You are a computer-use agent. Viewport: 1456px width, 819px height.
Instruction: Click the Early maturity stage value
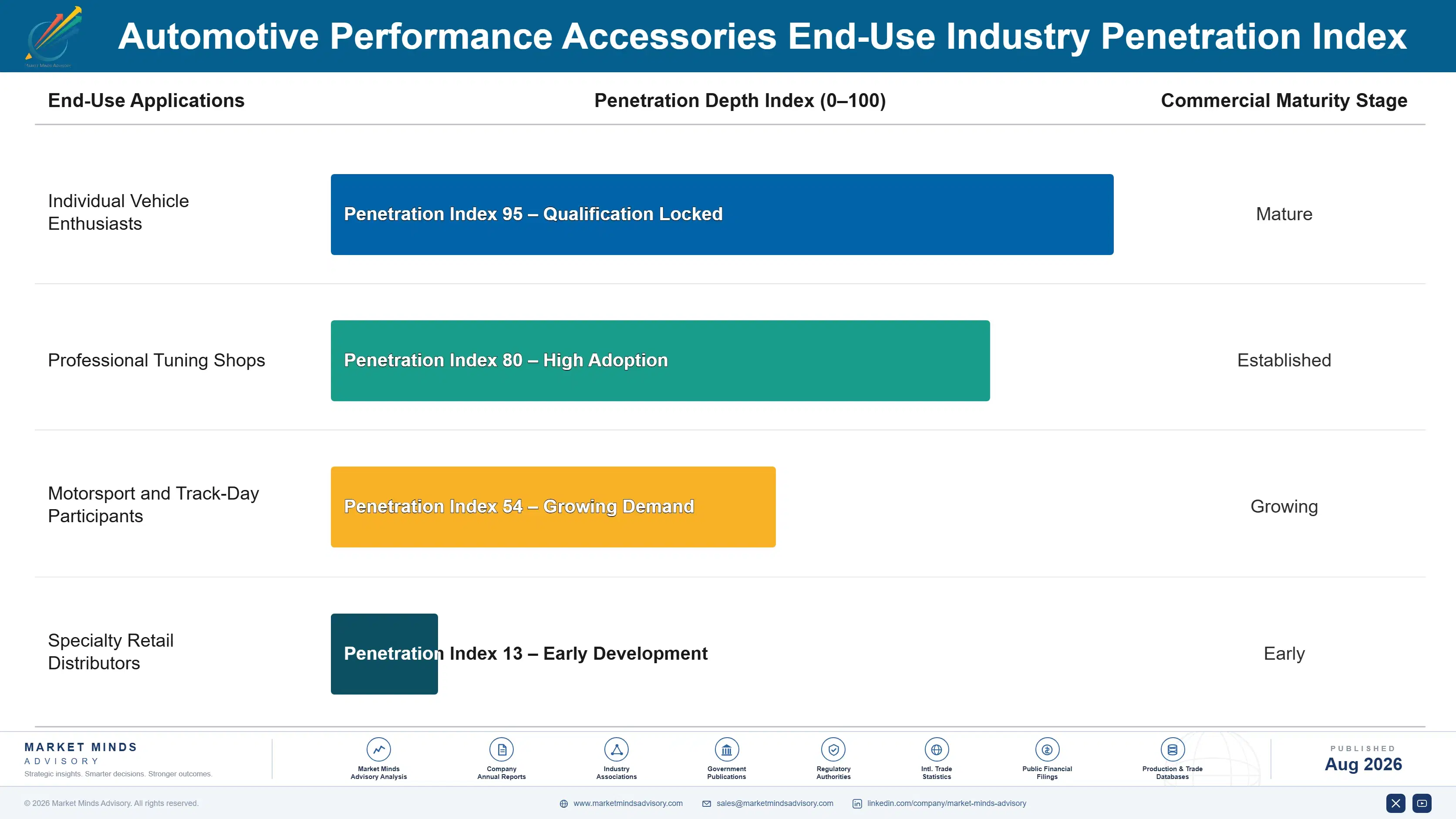pos(1284,654)
